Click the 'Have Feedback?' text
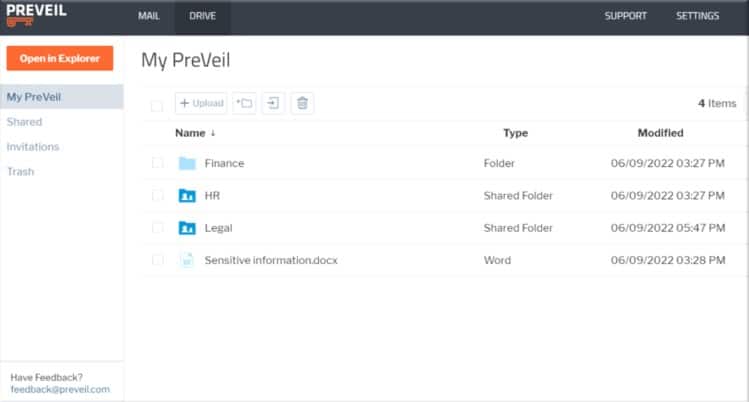 46,378
